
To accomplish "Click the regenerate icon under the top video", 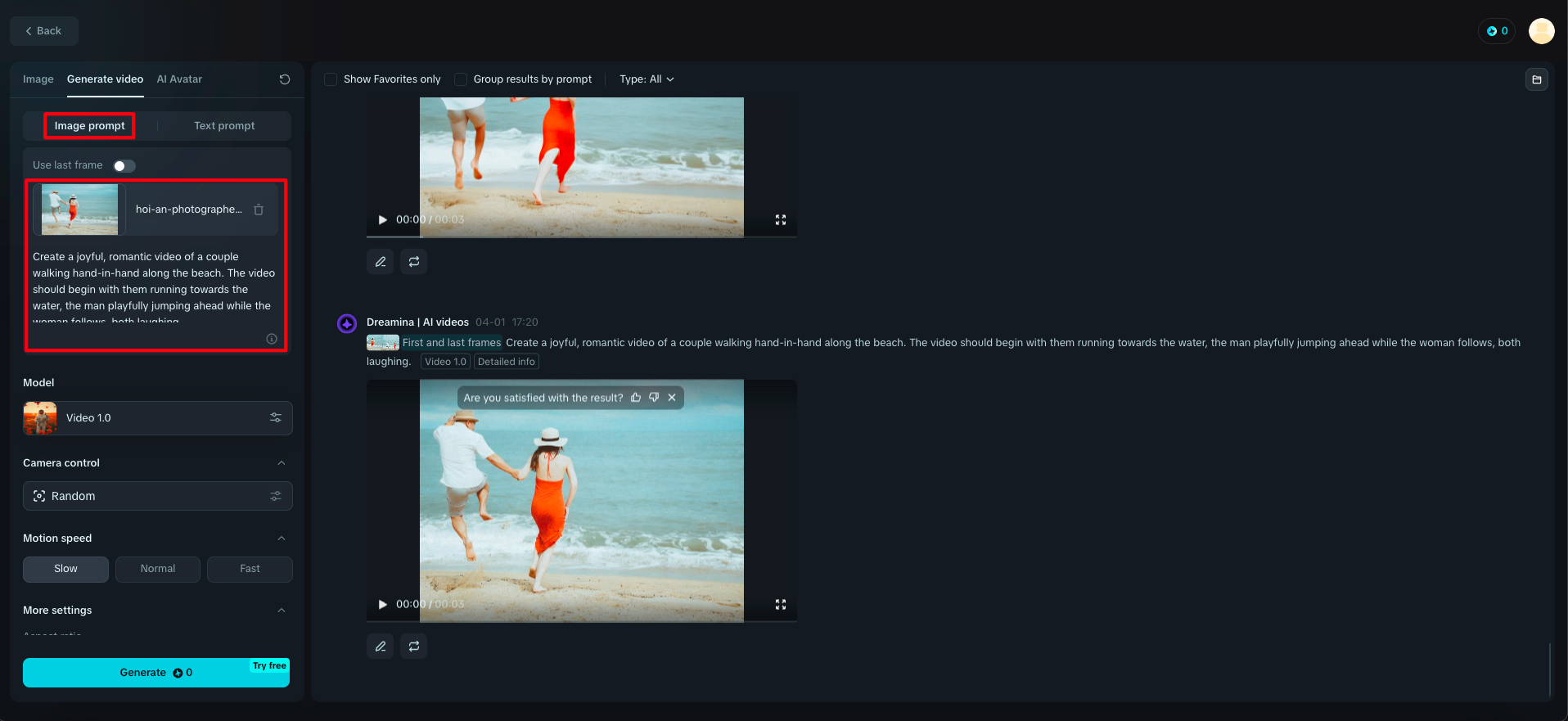I will coord(414,262).
